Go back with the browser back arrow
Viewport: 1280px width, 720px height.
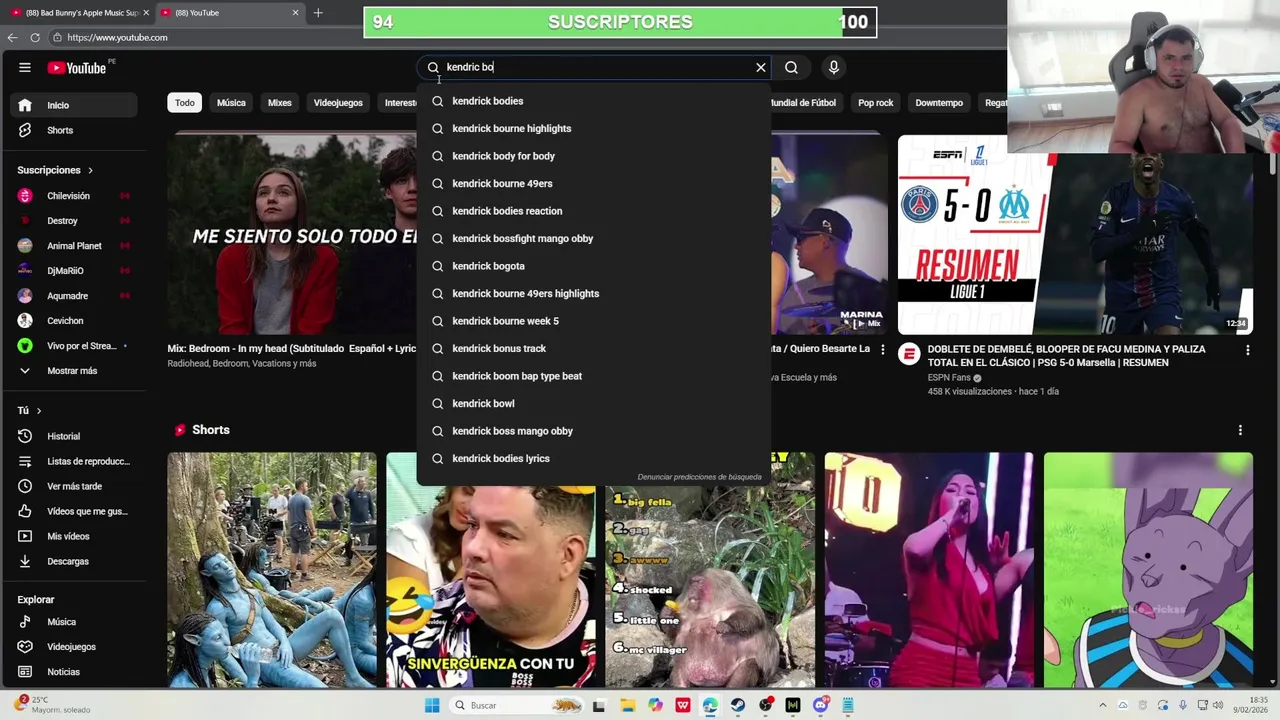click(x=12, y=37)
